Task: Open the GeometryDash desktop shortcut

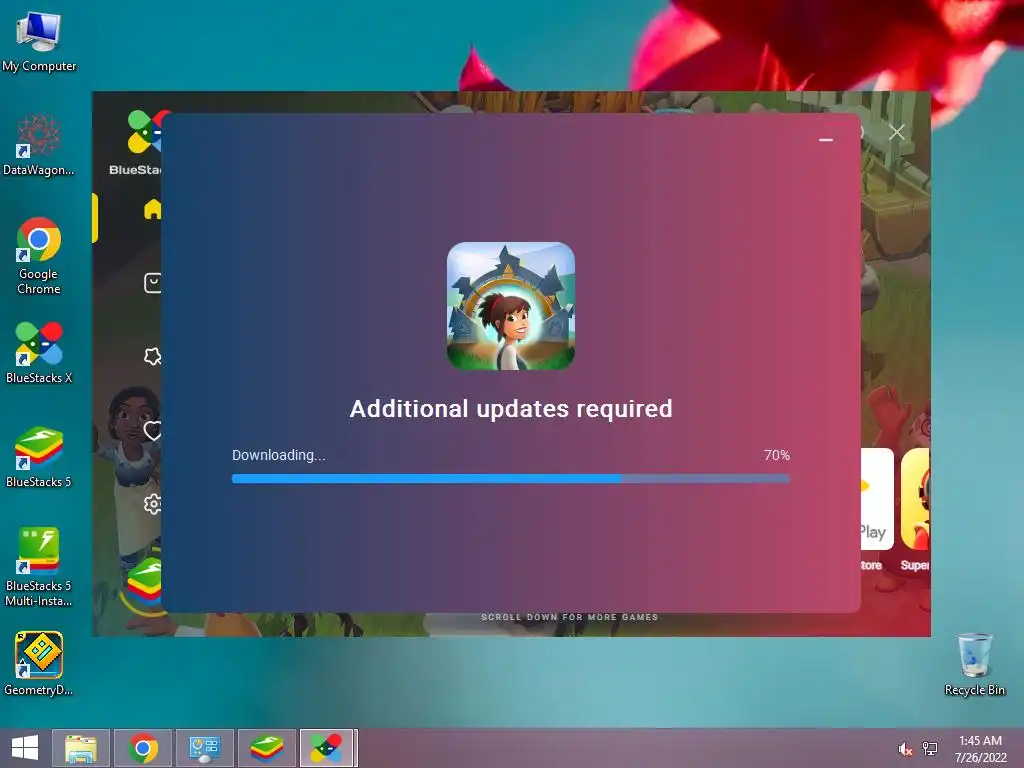Action: (39, 664)
